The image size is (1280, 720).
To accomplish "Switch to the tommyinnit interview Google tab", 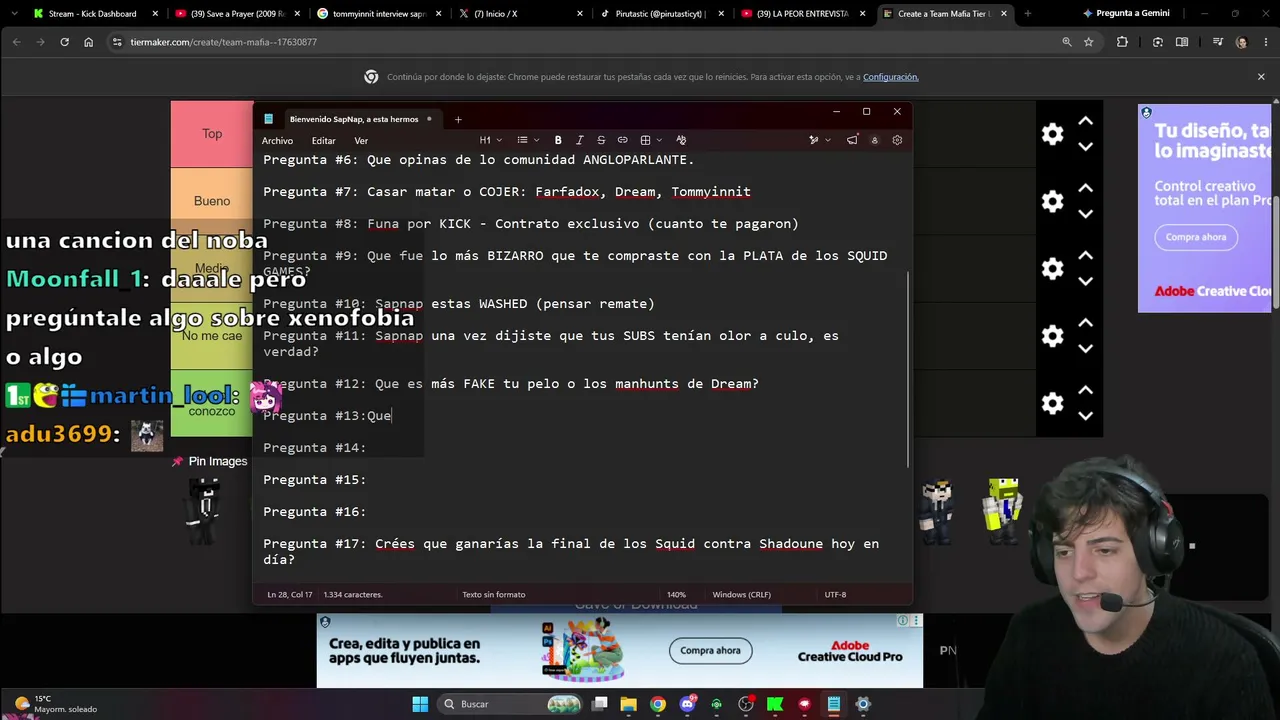I will 380,14.
